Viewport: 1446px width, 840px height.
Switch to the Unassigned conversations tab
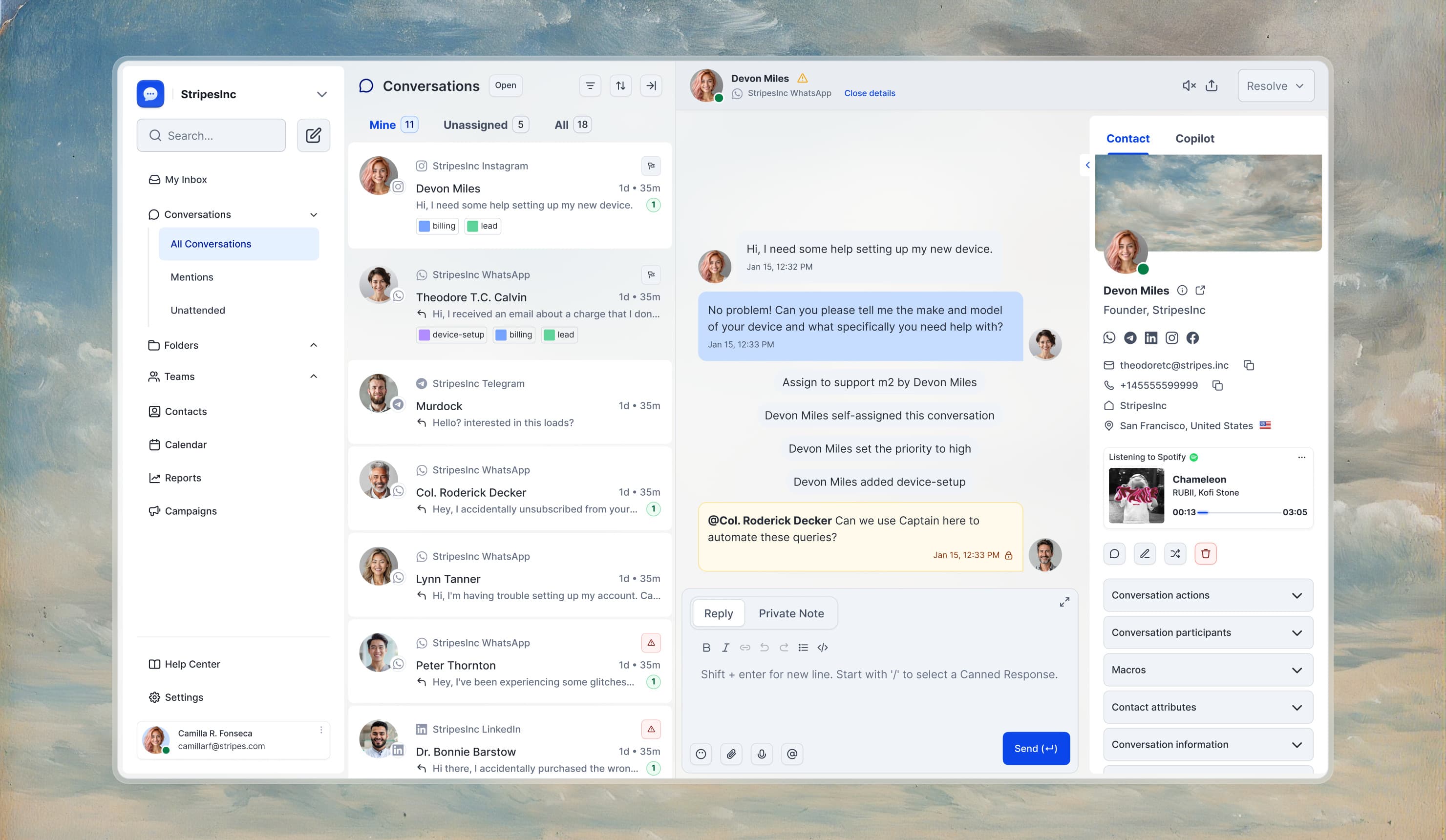click(x=486, y=125)
